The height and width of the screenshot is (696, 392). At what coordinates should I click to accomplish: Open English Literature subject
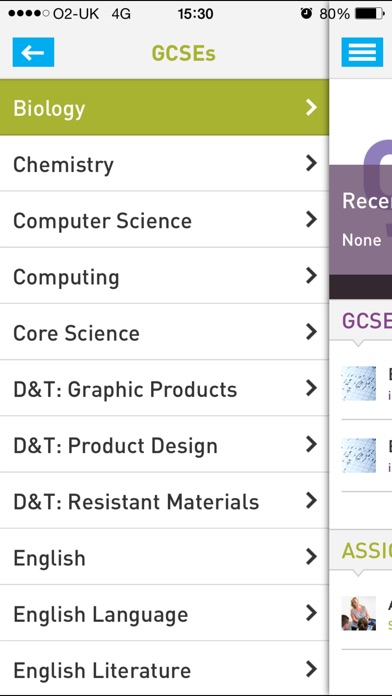(x=164, y=669)
